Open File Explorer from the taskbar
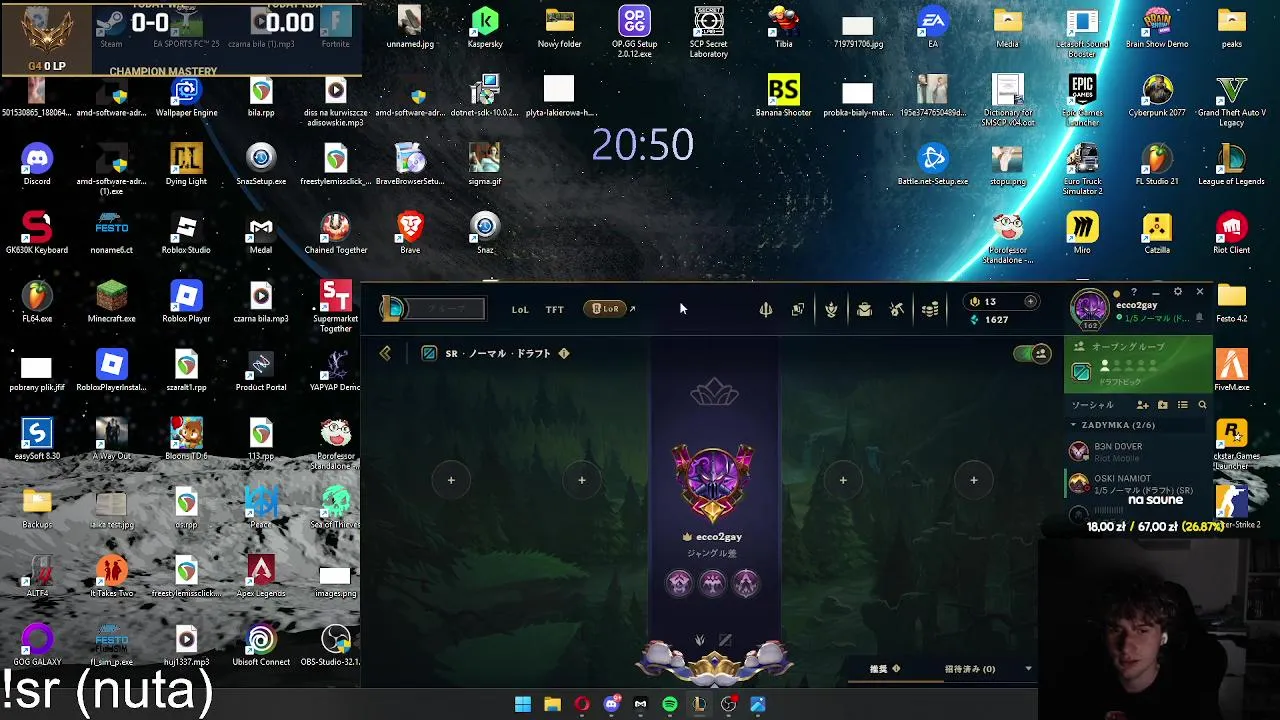This screenshot has height=720, width=1280. [x=552, y=704]
